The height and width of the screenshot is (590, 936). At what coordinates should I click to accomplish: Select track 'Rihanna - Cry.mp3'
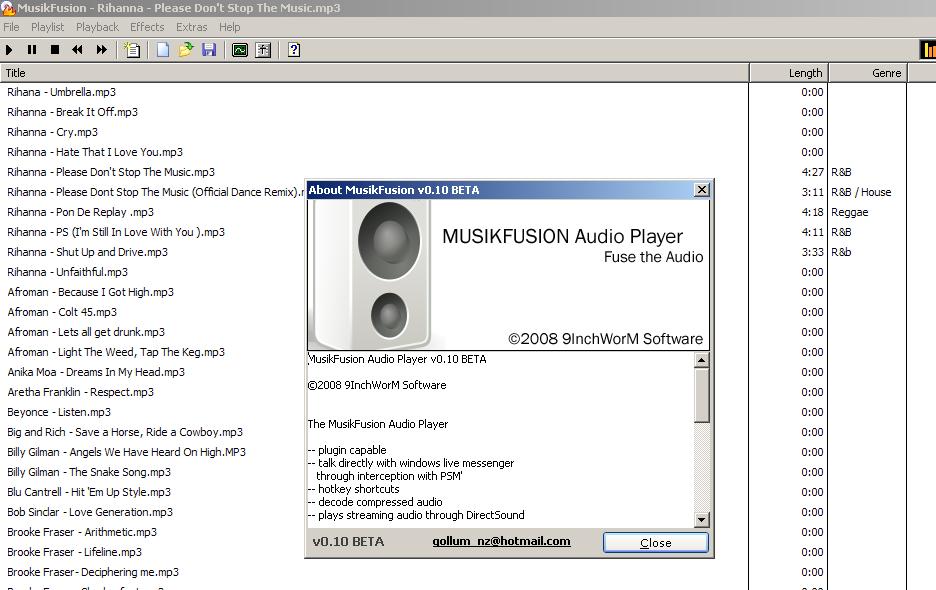click(x=53, y=132)
